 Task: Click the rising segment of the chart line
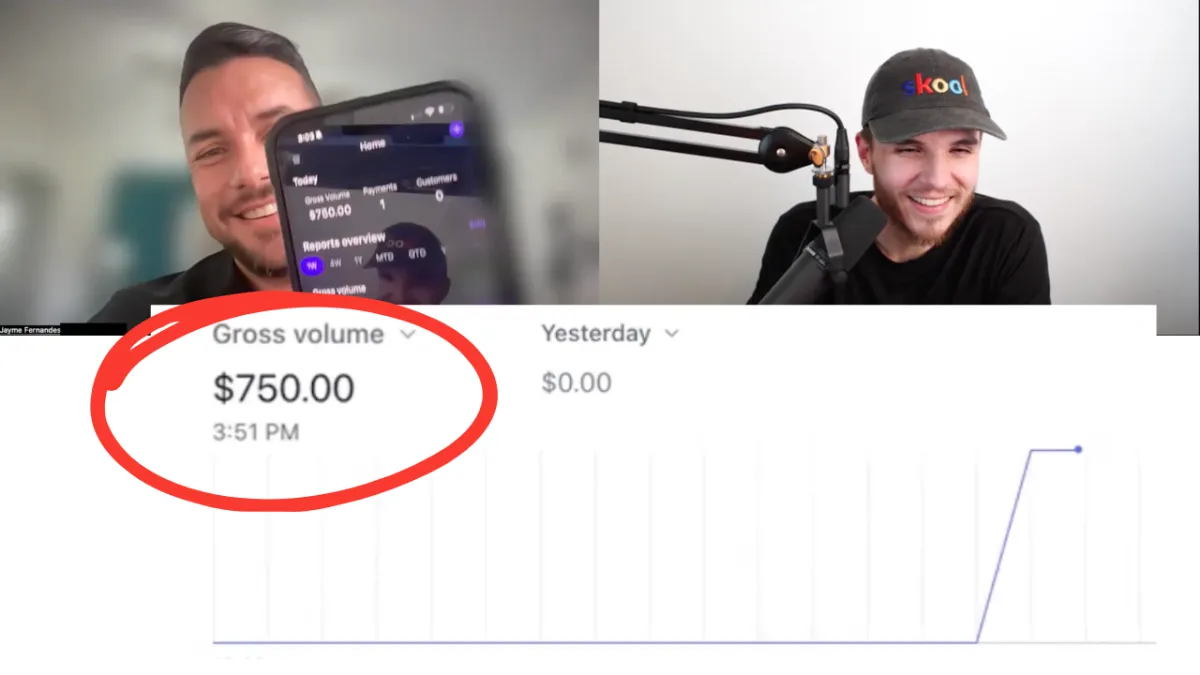click(1003, 546)
